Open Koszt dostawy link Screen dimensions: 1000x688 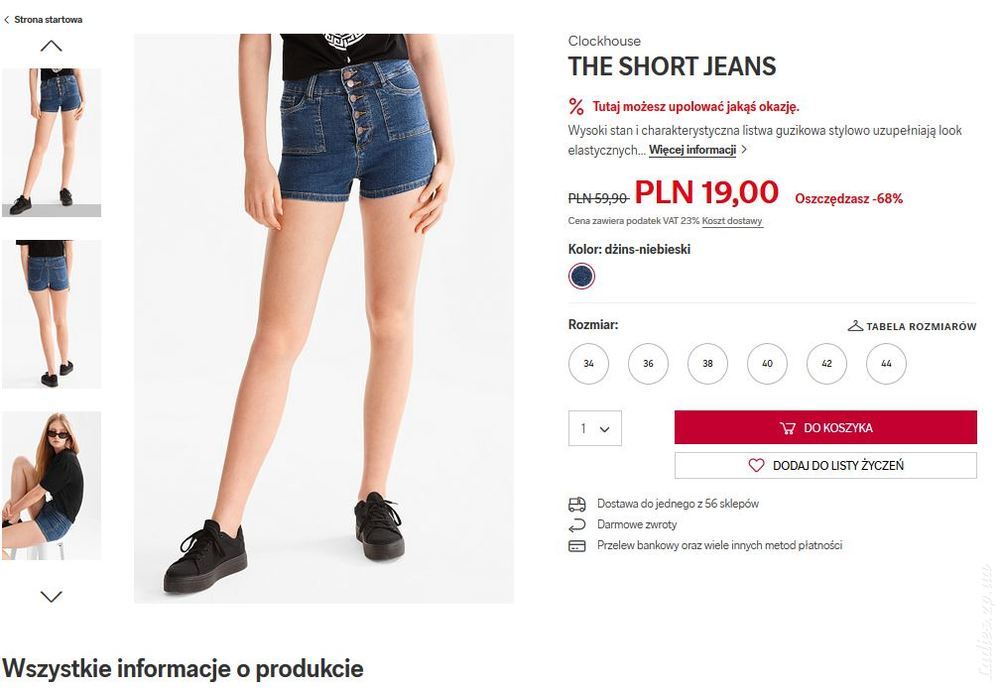pyautogui.click(x=732, y=221)
